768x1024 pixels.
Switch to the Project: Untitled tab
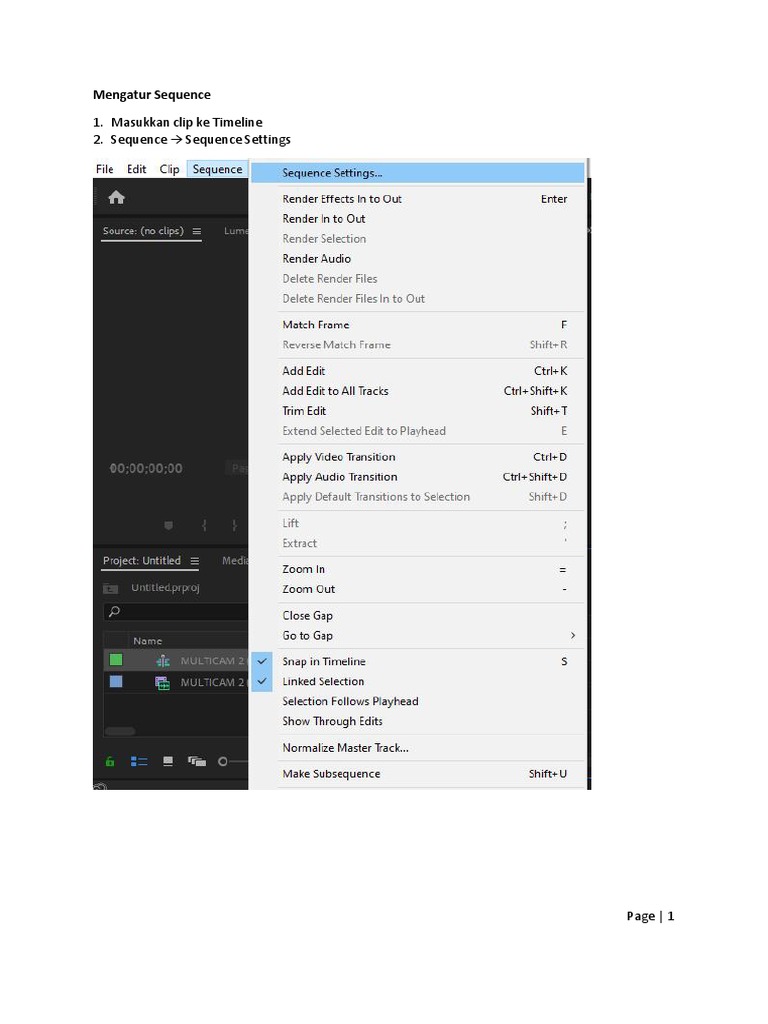(142, 561)
